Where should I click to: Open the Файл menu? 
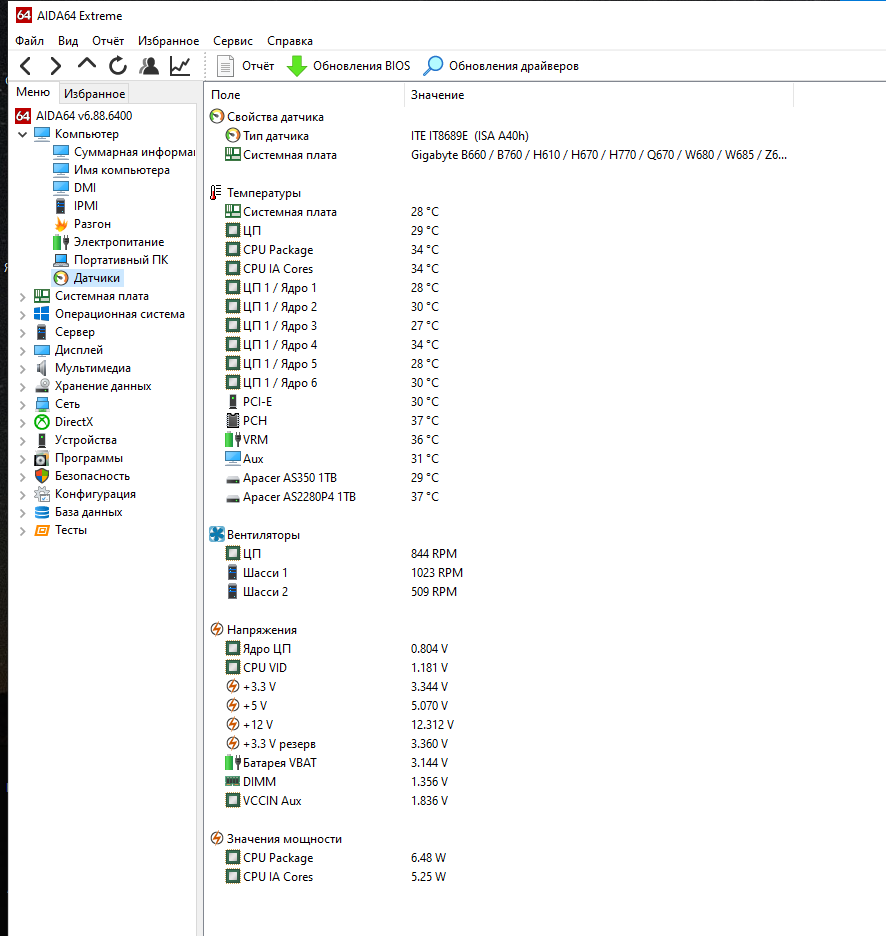[x=29, y=41]
